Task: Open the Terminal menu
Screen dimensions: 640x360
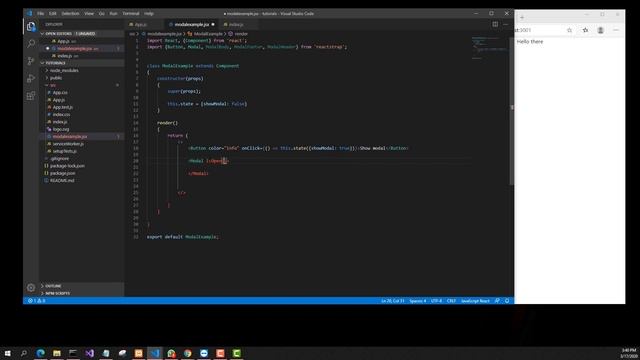Action: [x=131, y=13]
